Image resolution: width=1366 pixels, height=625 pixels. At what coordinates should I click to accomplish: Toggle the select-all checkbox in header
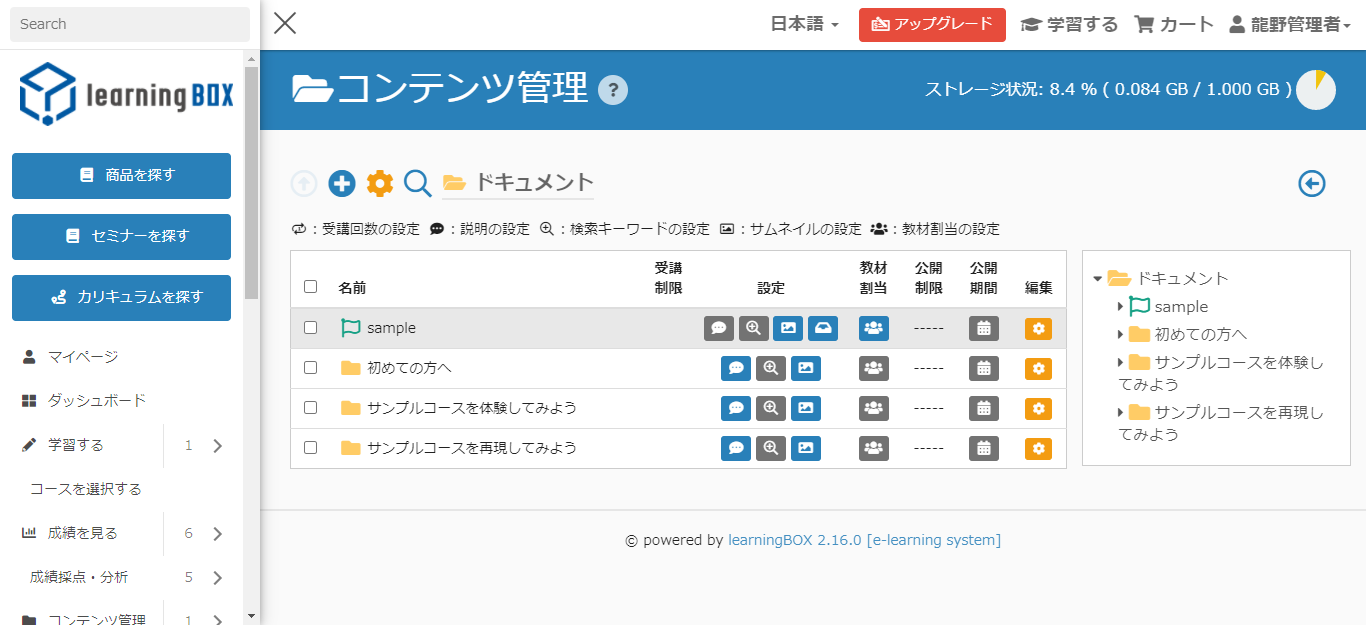click(310, 287)
